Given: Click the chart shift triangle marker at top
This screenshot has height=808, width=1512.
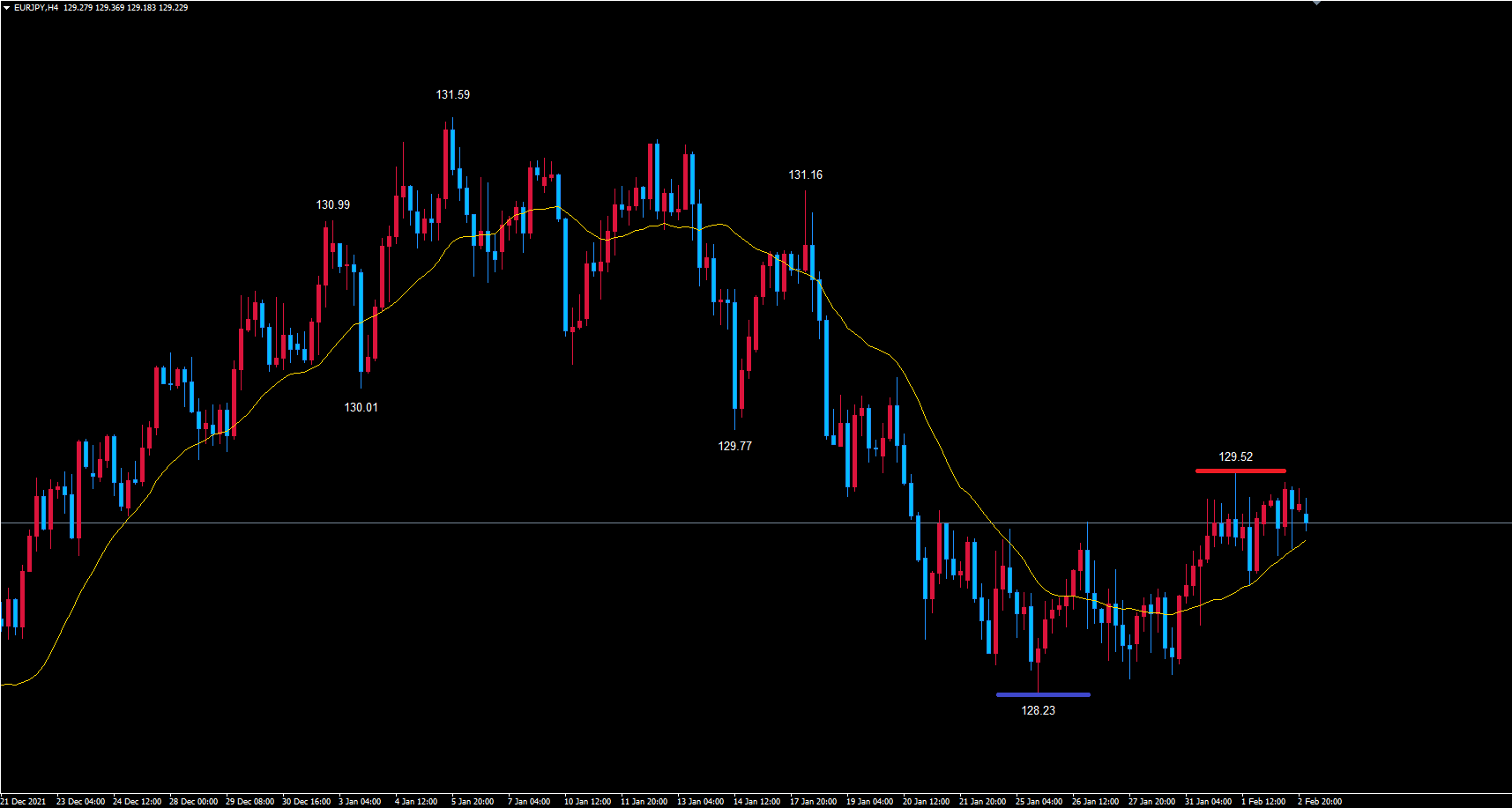Looking at the screenshot, I should point(1316,4).
